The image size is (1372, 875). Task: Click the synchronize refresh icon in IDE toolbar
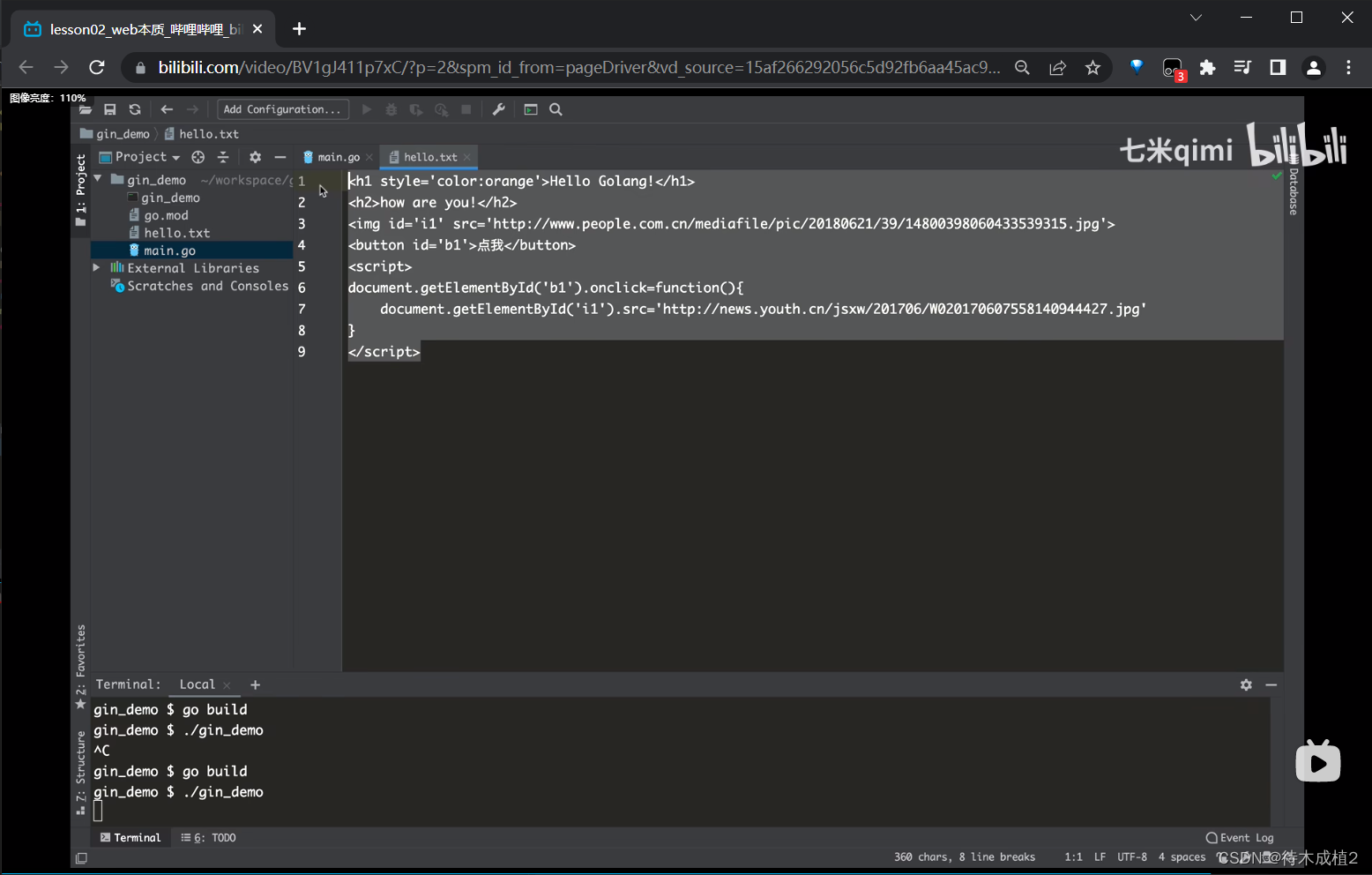[x=135, y=109]
